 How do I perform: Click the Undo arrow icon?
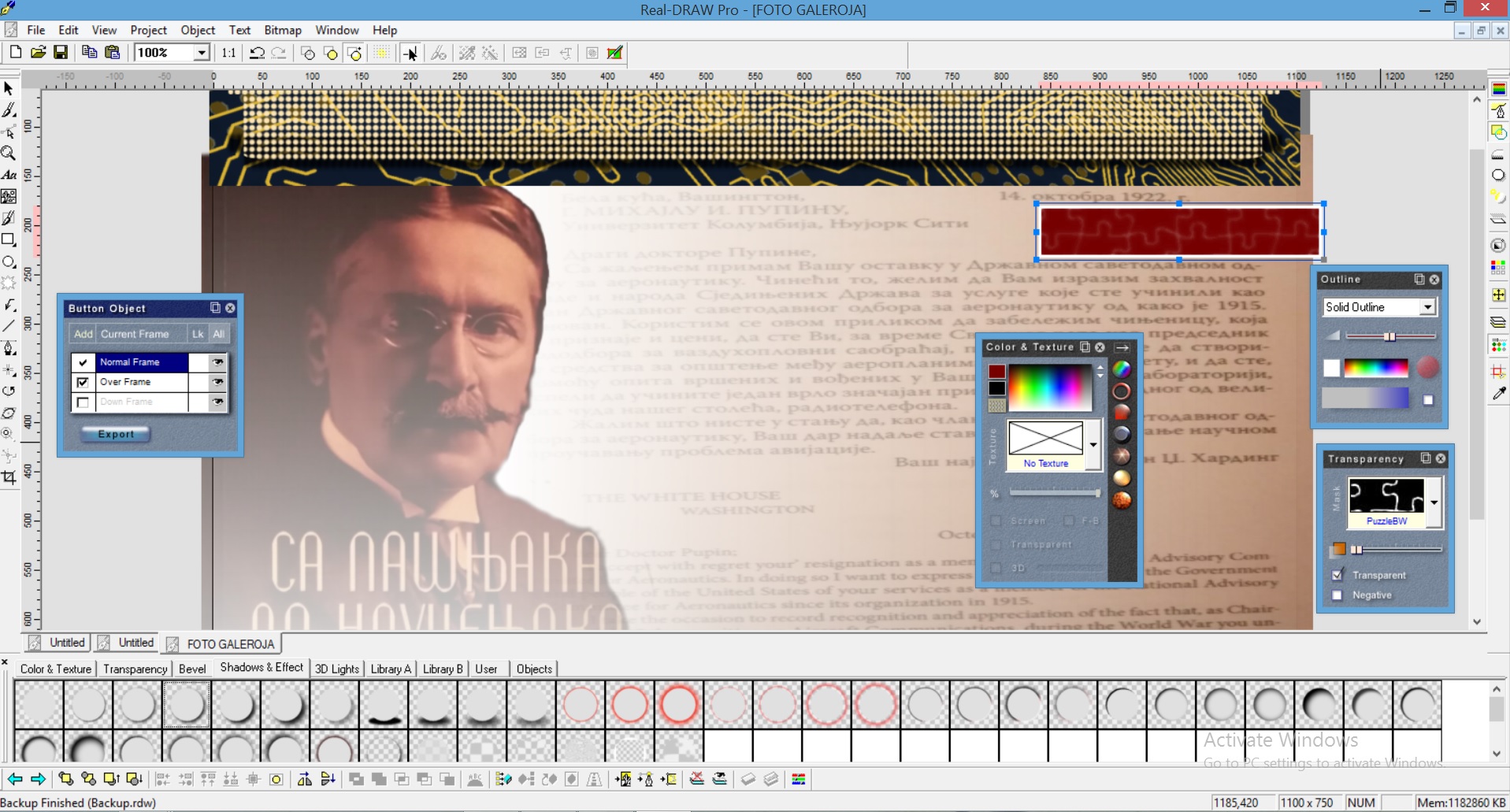tap(257, 53)
